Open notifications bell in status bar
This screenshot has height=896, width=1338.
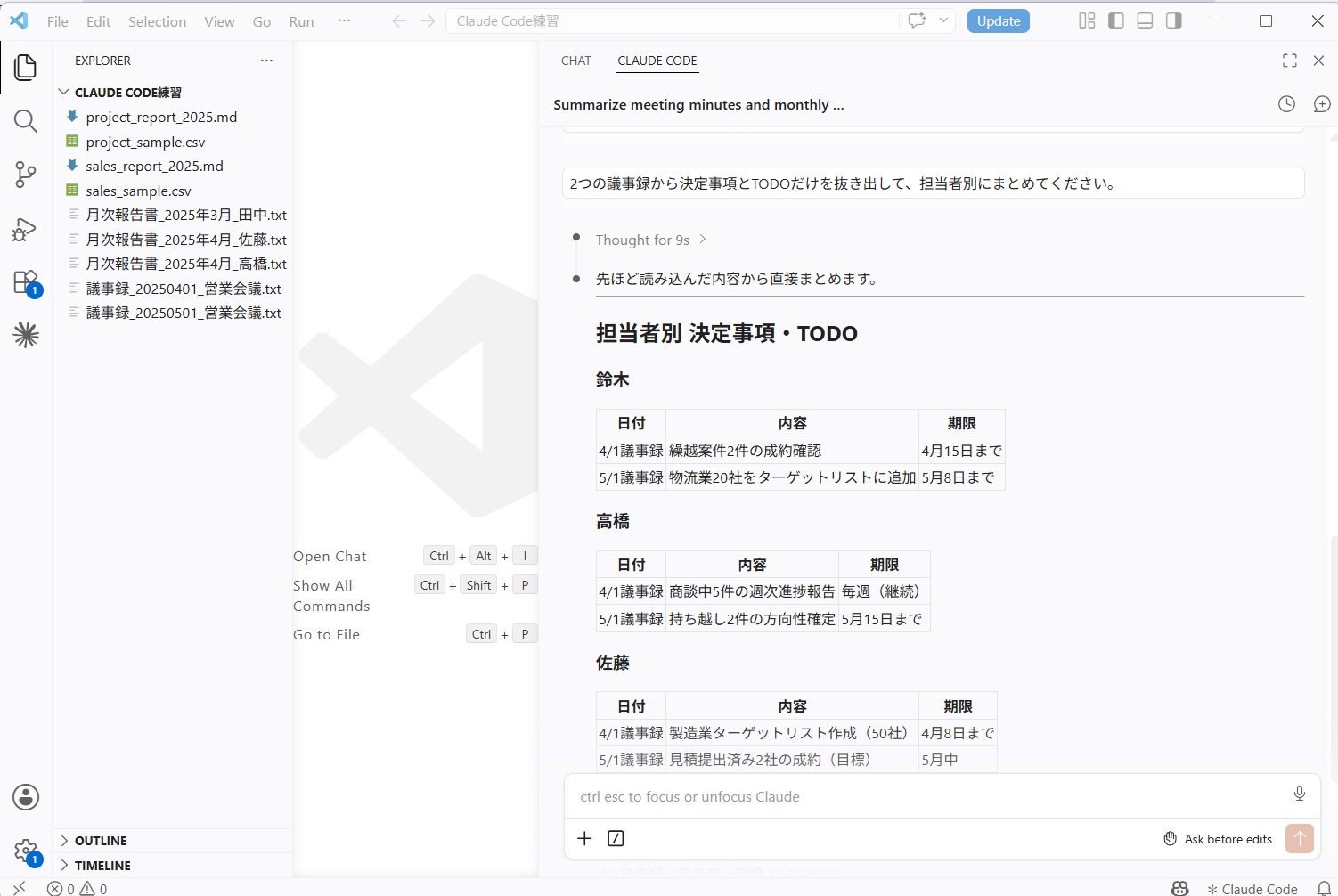(x=1324, y=888)
